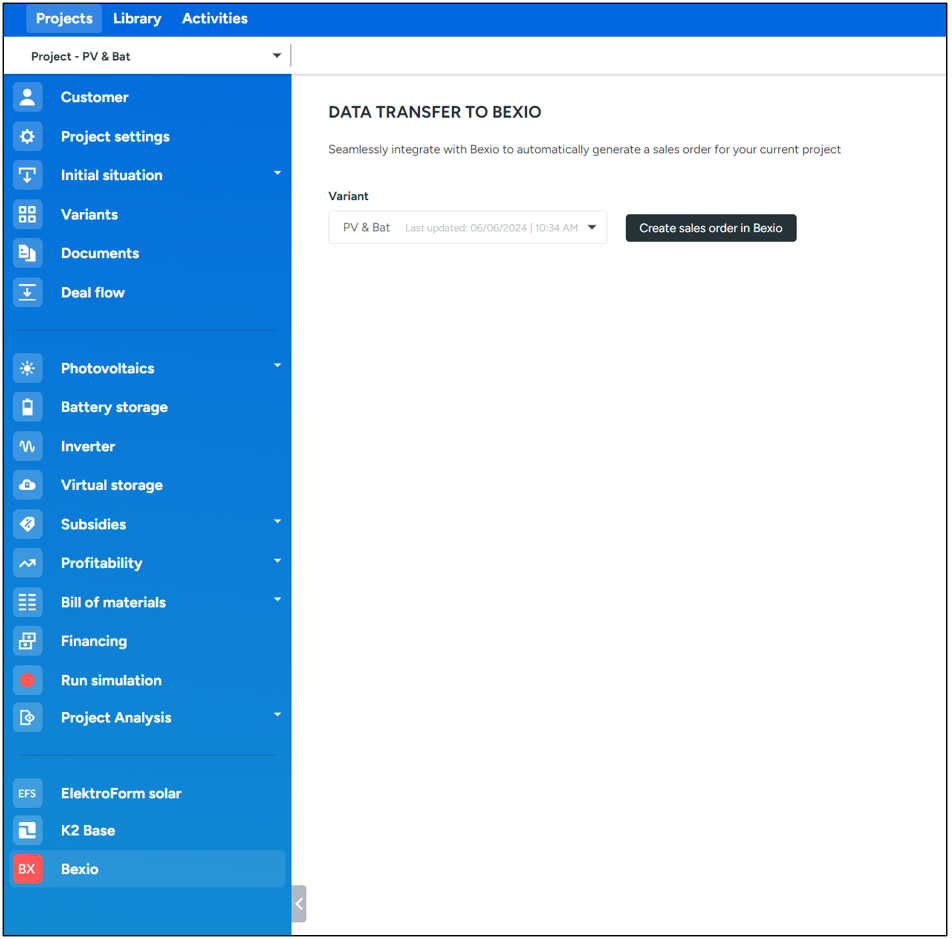
Task: Click Create sales order in Bexio button
Action: 710,228
